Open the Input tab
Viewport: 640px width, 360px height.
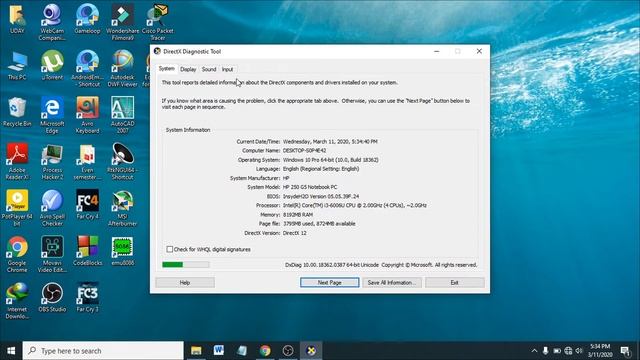click(x=227, y=69)
